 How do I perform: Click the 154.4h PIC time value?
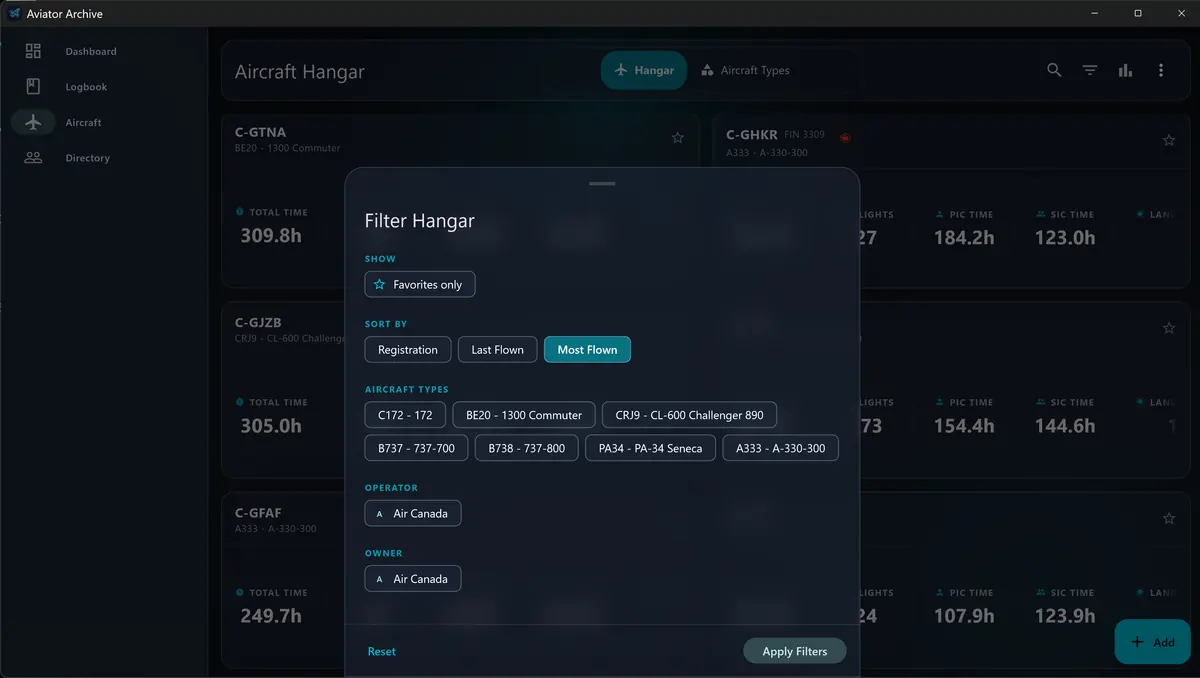[964, 426]
